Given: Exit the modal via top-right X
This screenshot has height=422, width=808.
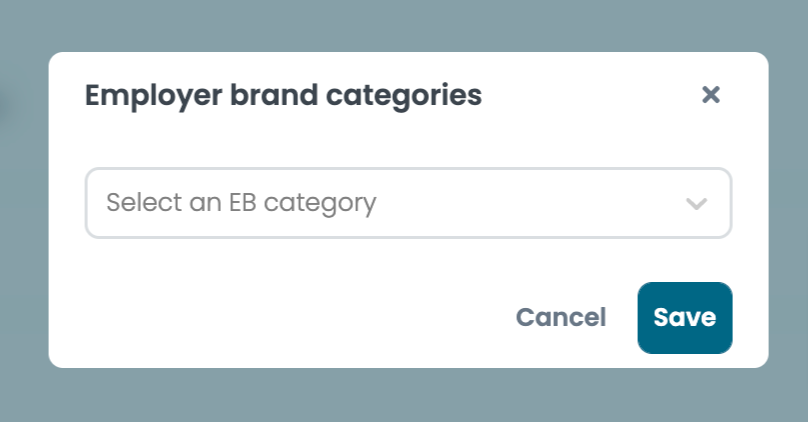Looking at the screenshot, I should (x=711, y=95).
